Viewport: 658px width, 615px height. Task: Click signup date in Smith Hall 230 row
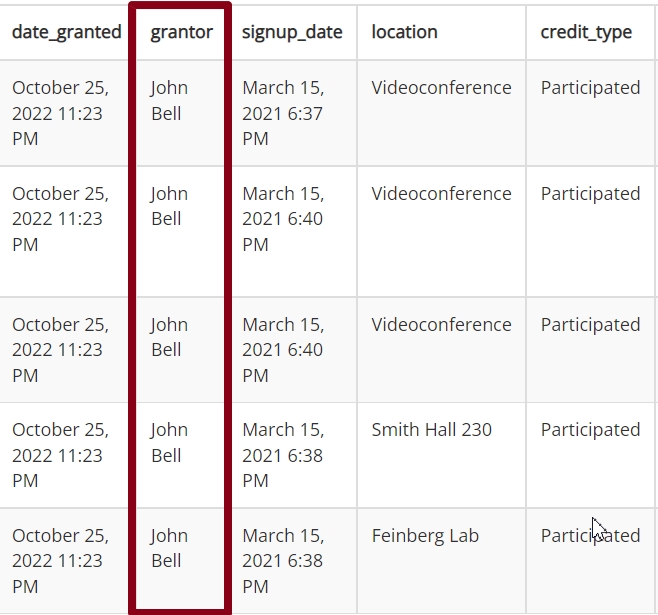pyautogui.click(x=283, y=455)
